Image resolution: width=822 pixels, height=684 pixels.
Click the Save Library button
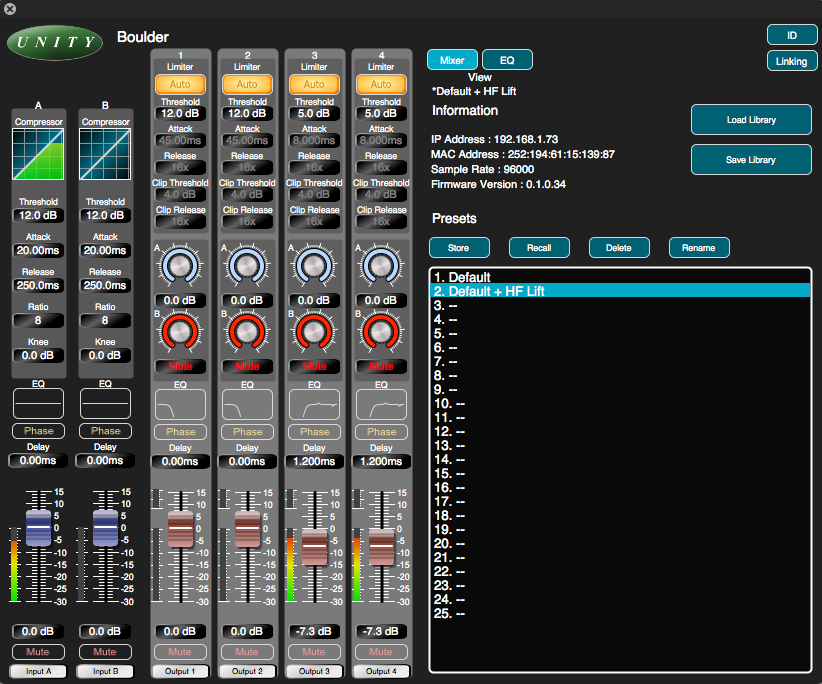(751, 159)
